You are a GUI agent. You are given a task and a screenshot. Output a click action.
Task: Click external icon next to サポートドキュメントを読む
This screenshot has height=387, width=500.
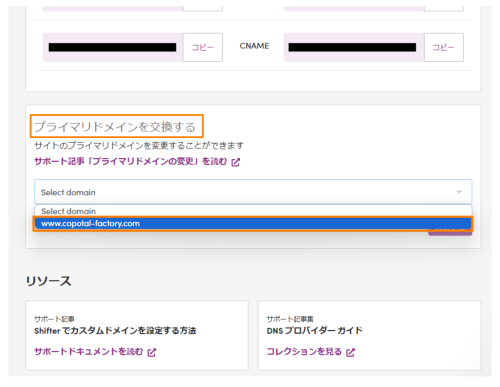[152, 352]
